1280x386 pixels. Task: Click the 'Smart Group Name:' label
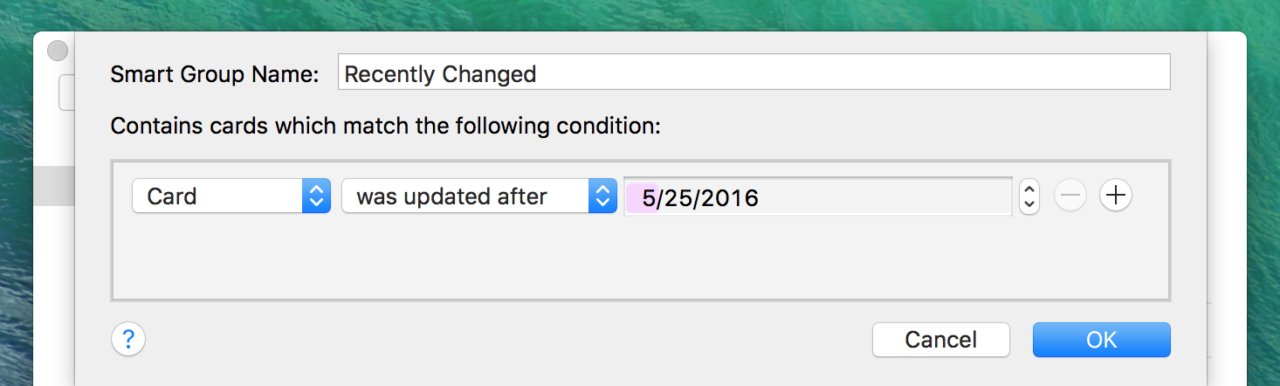coord(214,74)
